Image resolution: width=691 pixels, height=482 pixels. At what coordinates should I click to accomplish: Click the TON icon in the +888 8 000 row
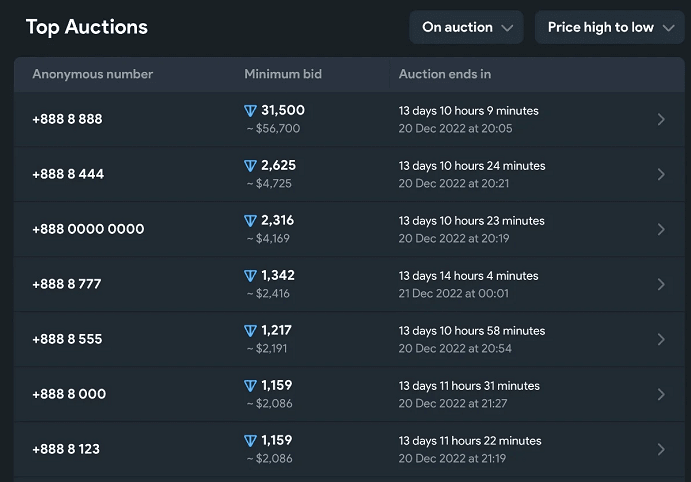[x=250, y=386]
